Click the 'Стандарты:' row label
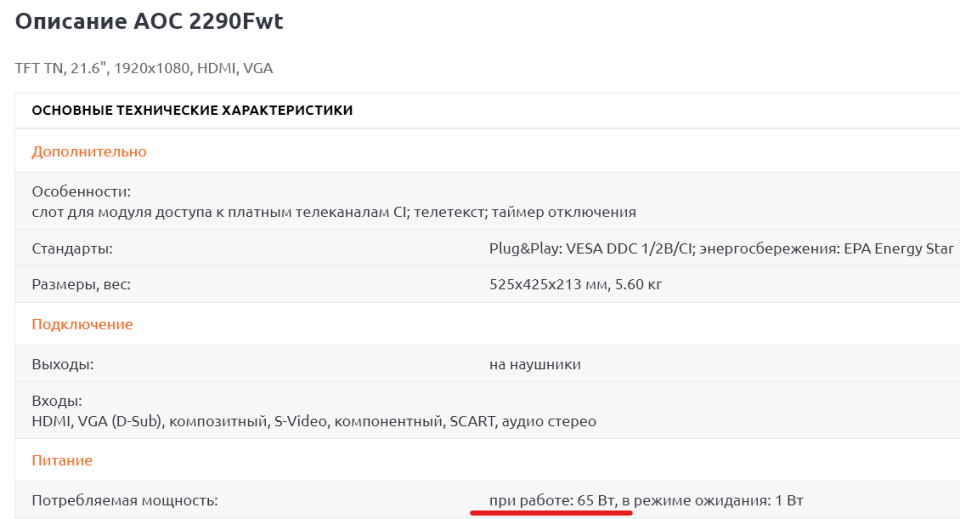960x519 pixels. (x=72, y=249)
